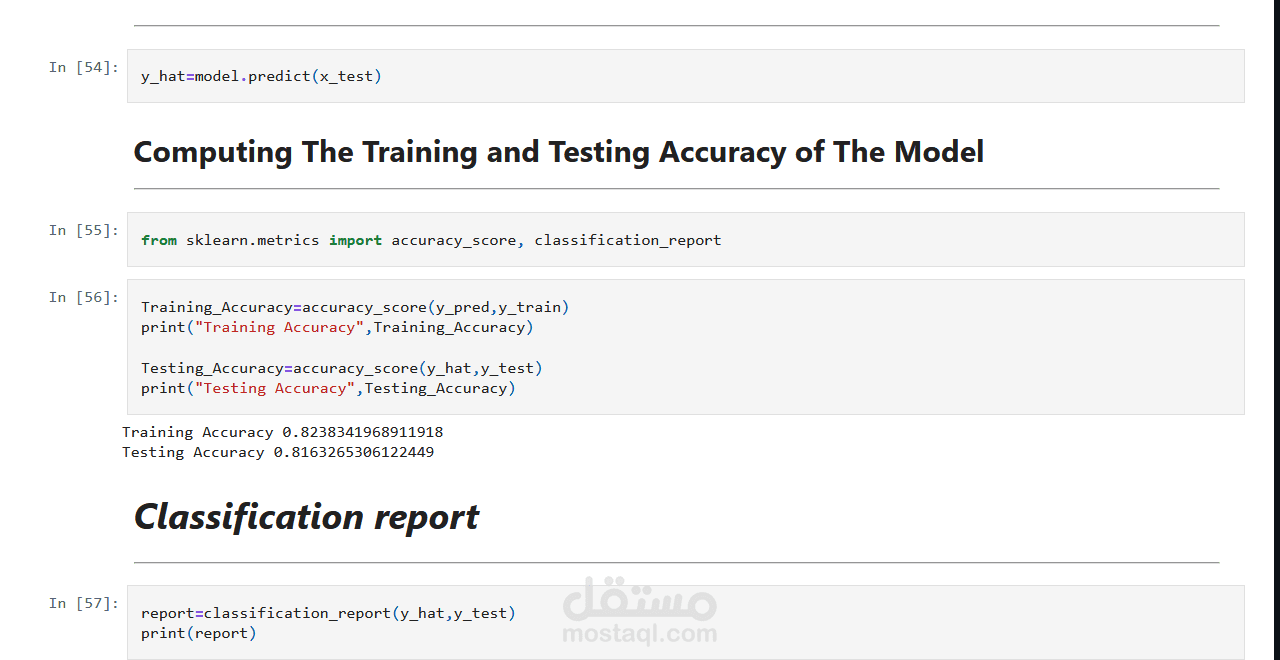This screenshot has height=660, width=1280.
Task: Click the word sklearn.metrics in import cell
Action: coord(253,240)
